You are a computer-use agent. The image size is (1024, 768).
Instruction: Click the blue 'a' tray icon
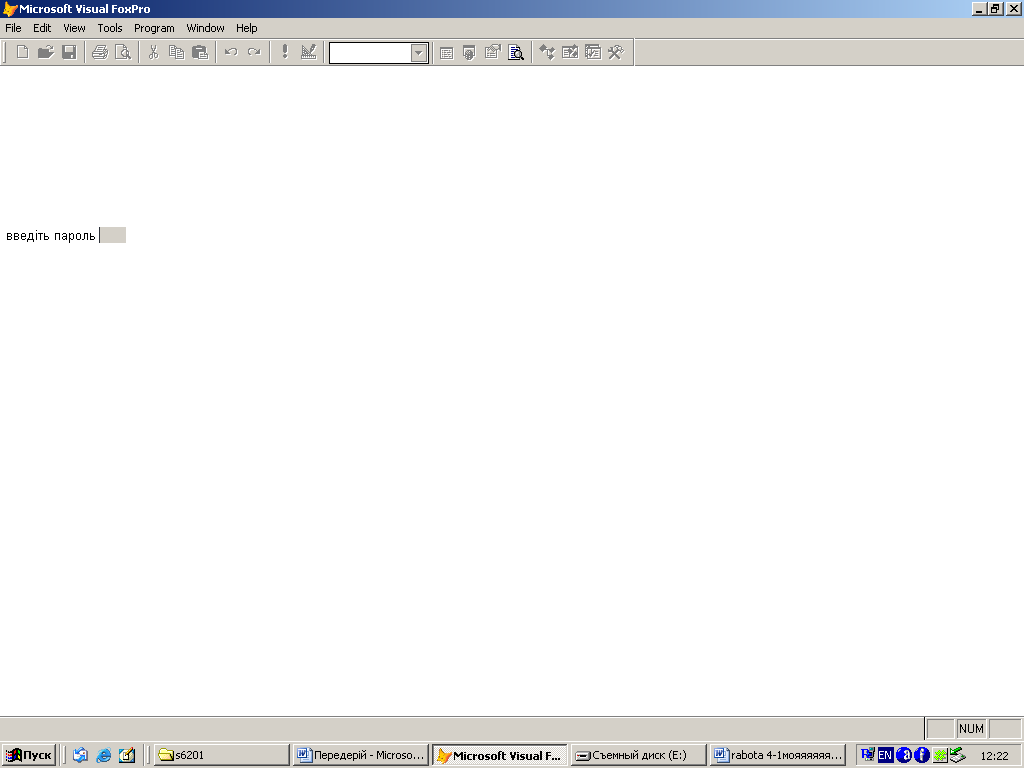903,756
